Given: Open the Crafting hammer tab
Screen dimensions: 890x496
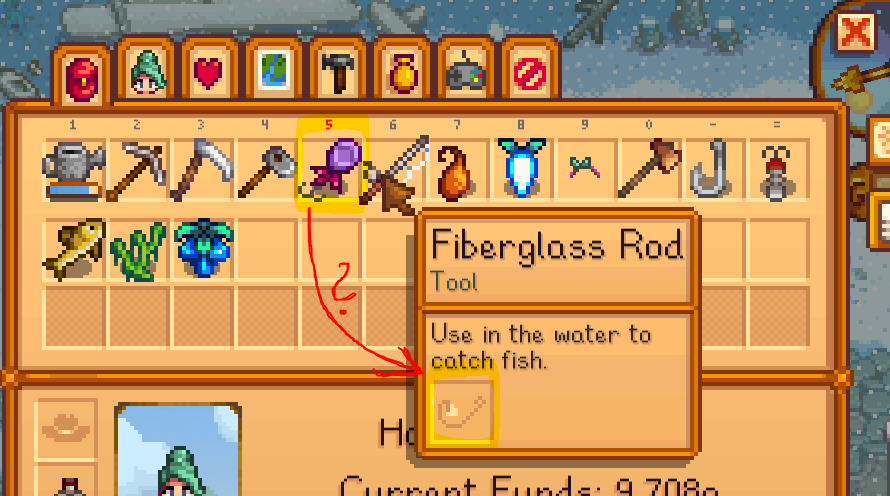Looking at the screenshot, I should (x=338, y=73).
